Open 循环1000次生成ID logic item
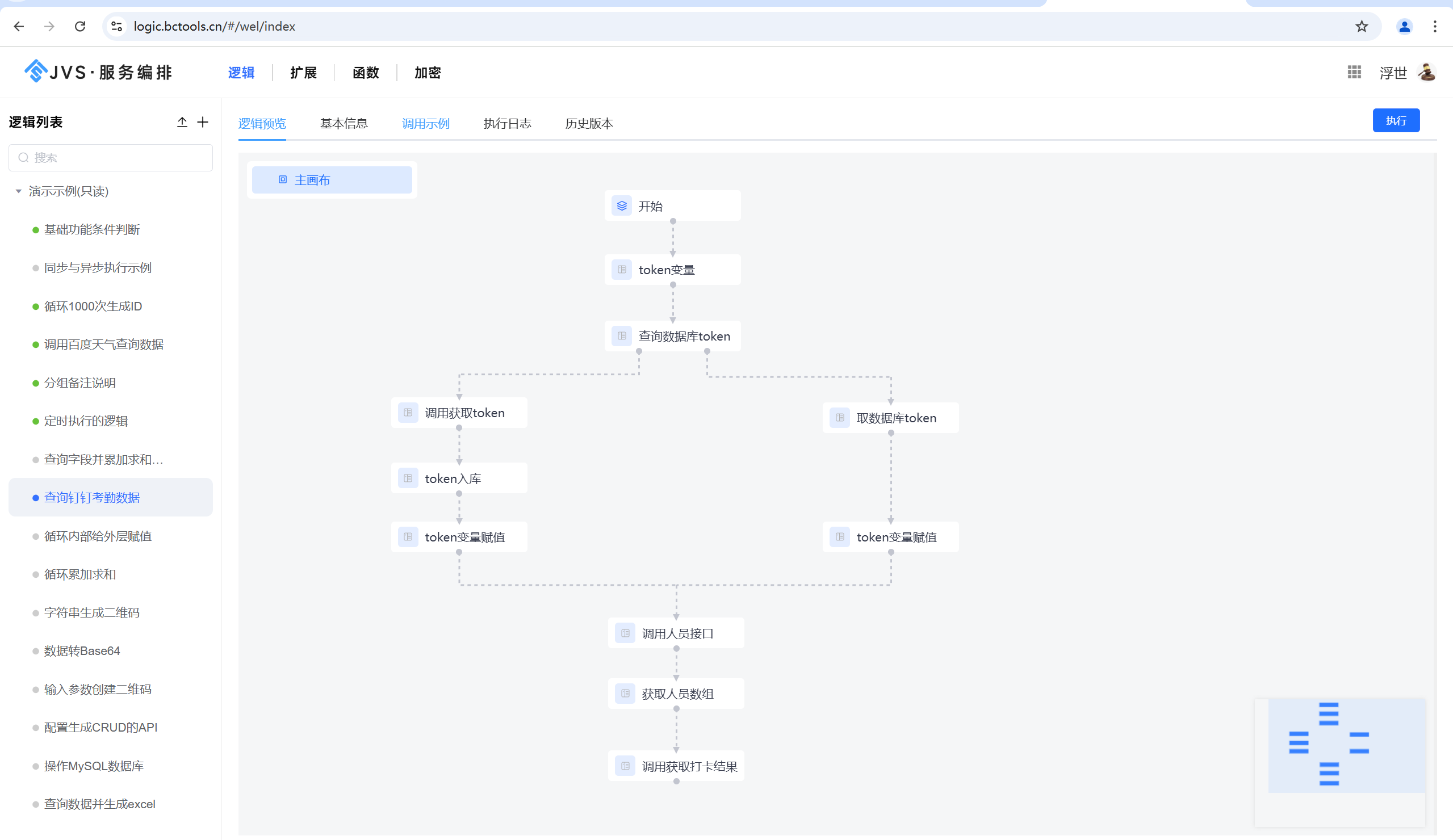The width and height of the screenshot is (1453, 840). 93,306
